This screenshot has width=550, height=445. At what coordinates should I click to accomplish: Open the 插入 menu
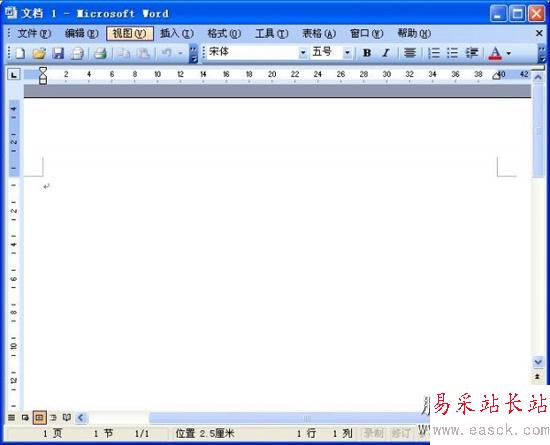[x=176, y=34]
